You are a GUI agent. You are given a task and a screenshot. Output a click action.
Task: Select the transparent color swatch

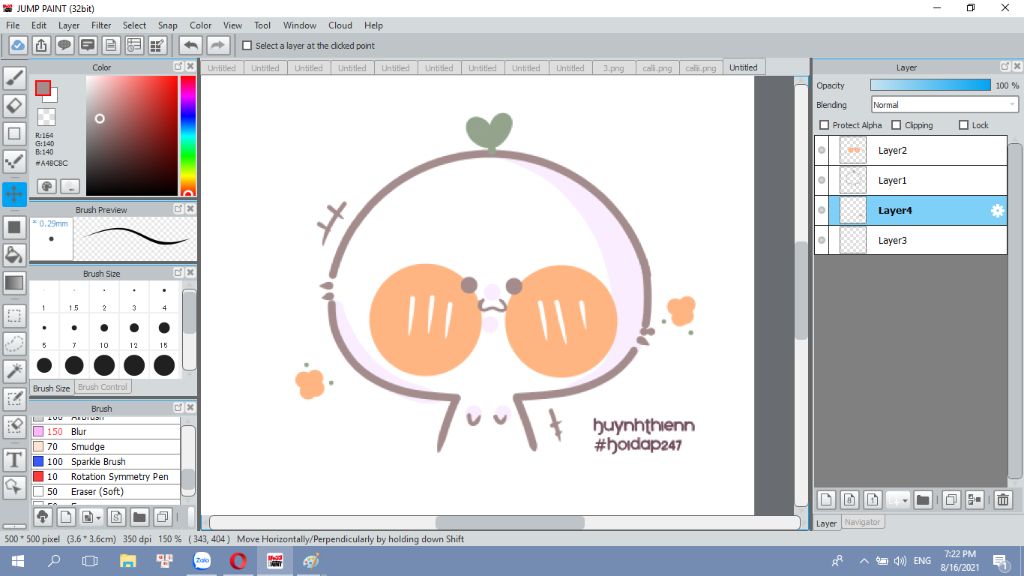click(x=46, y=117)
